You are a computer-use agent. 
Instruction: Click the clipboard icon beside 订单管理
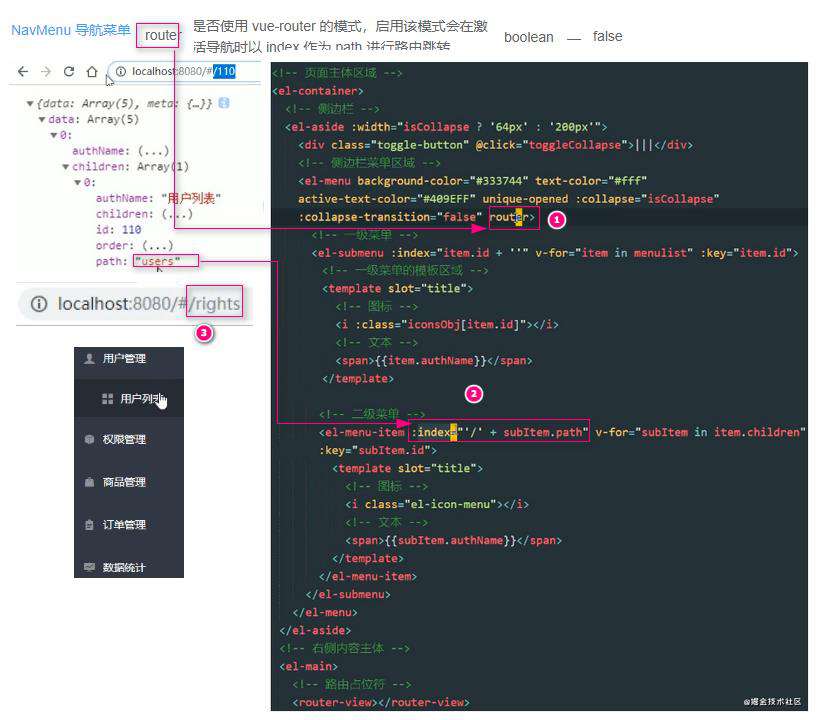point(89,525)
